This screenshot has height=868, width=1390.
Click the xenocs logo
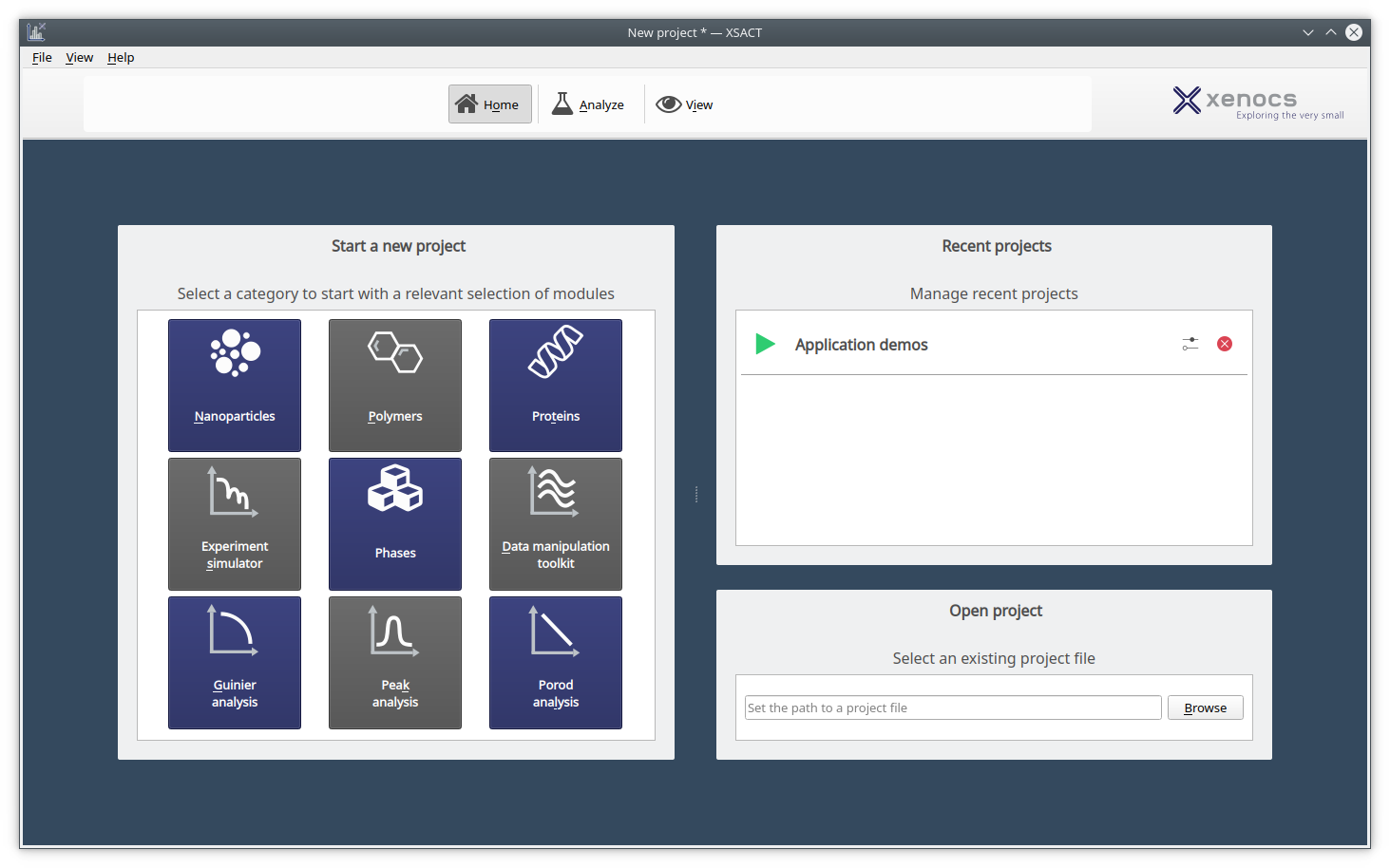pyautogui.click(x=1258, y=102)
